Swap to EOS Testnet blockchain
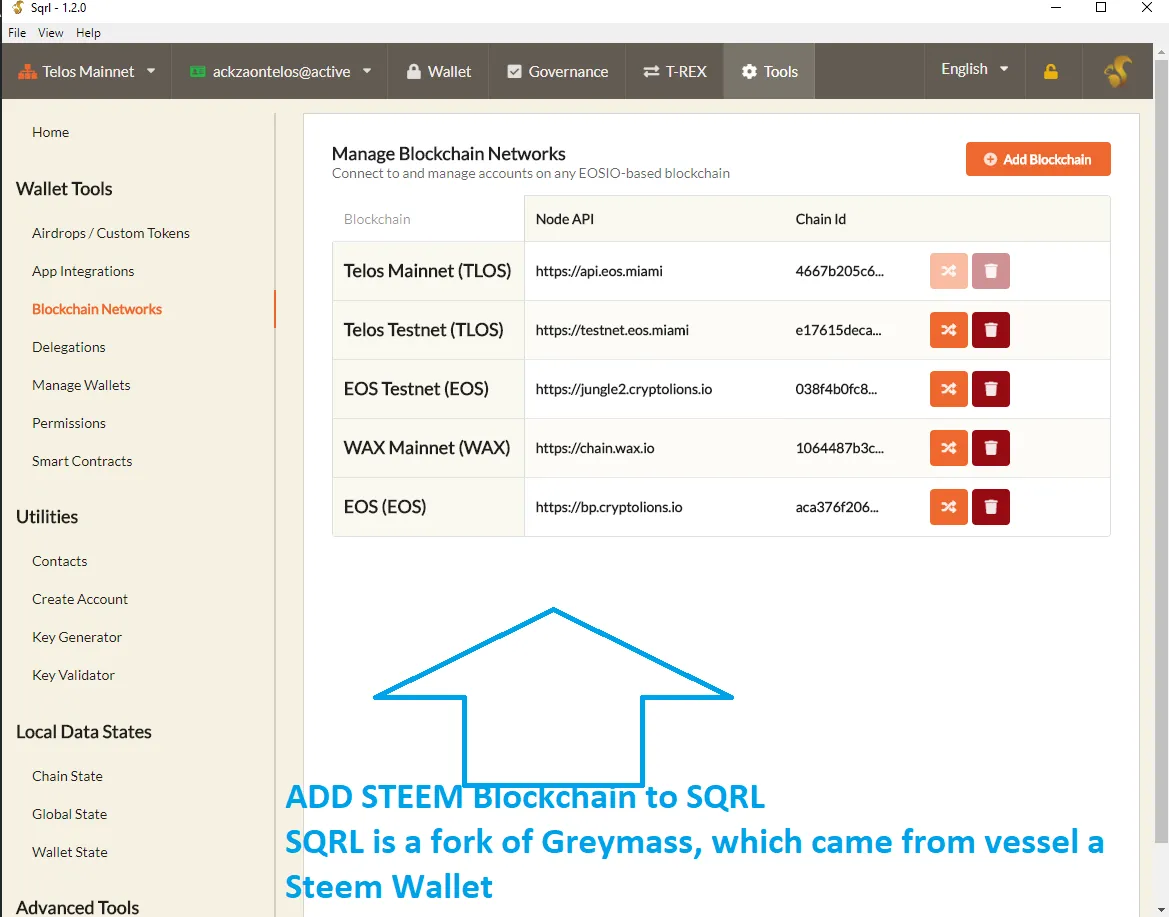1169x917 pixels. [948, 388]
